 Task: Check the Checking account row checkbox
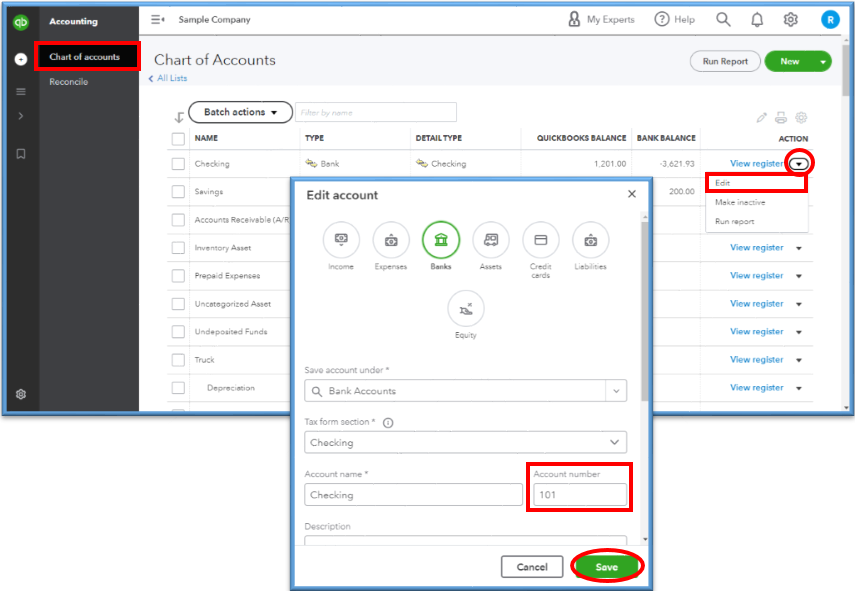point(178,164)
